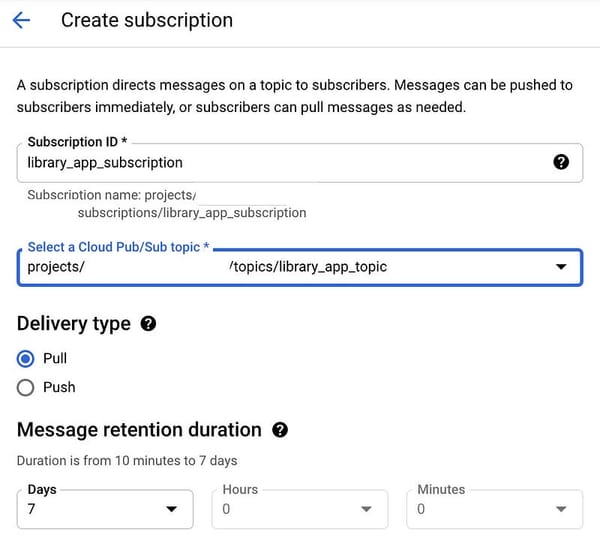
Task: Select the Pull delivery radio button
Action: [26, 358]
